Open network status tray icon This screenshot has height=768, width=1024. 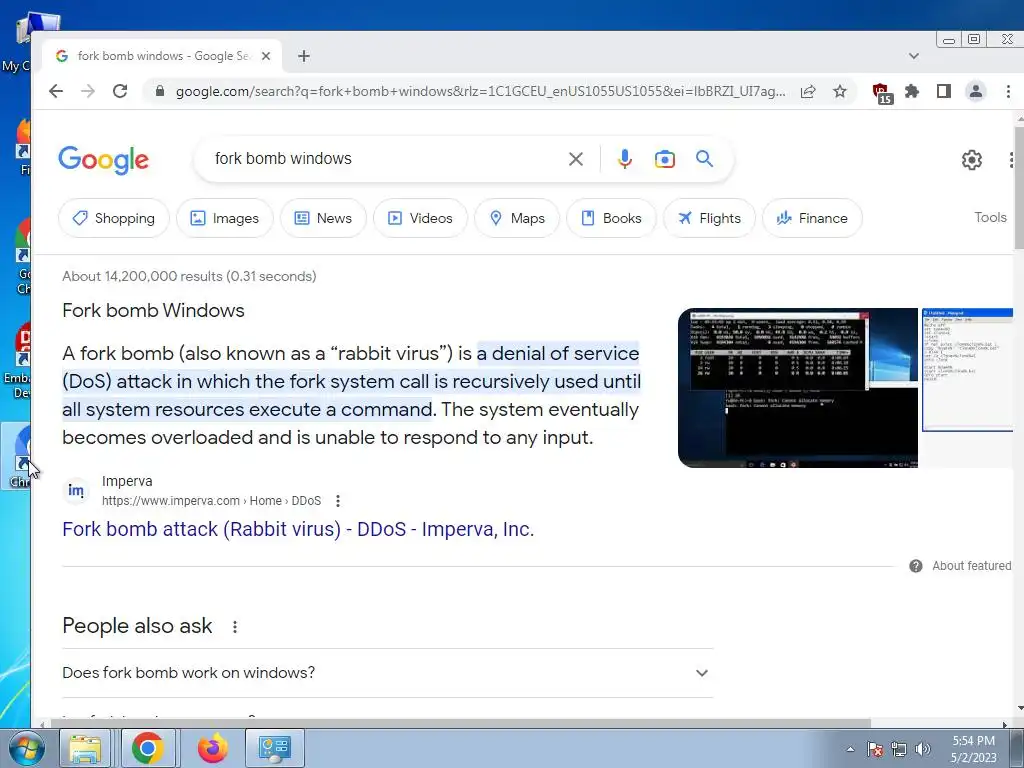(899, 749)
